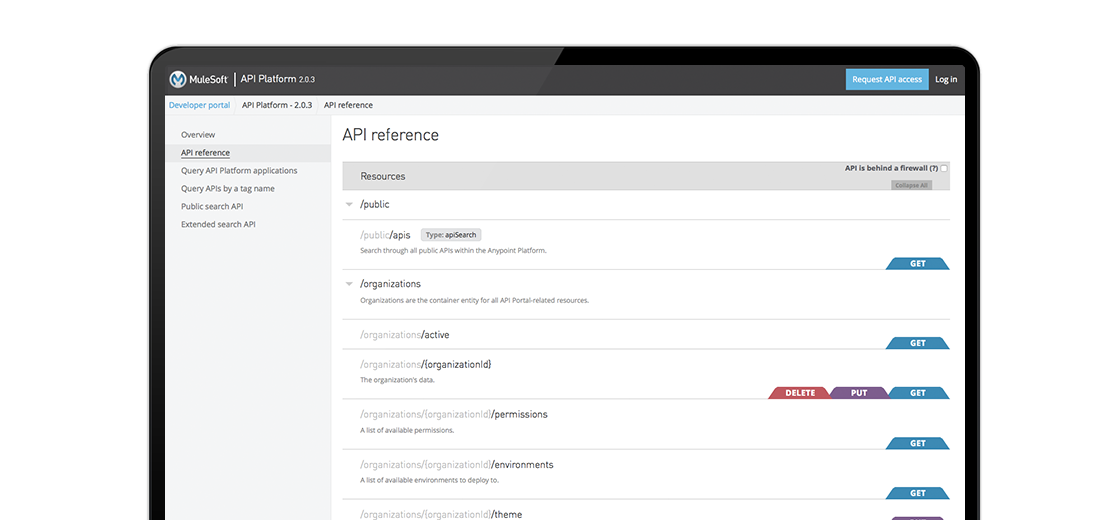Click 'A list of available environments' description
The height and width of the screenshot is (520, 1120).
click(429, 480)
